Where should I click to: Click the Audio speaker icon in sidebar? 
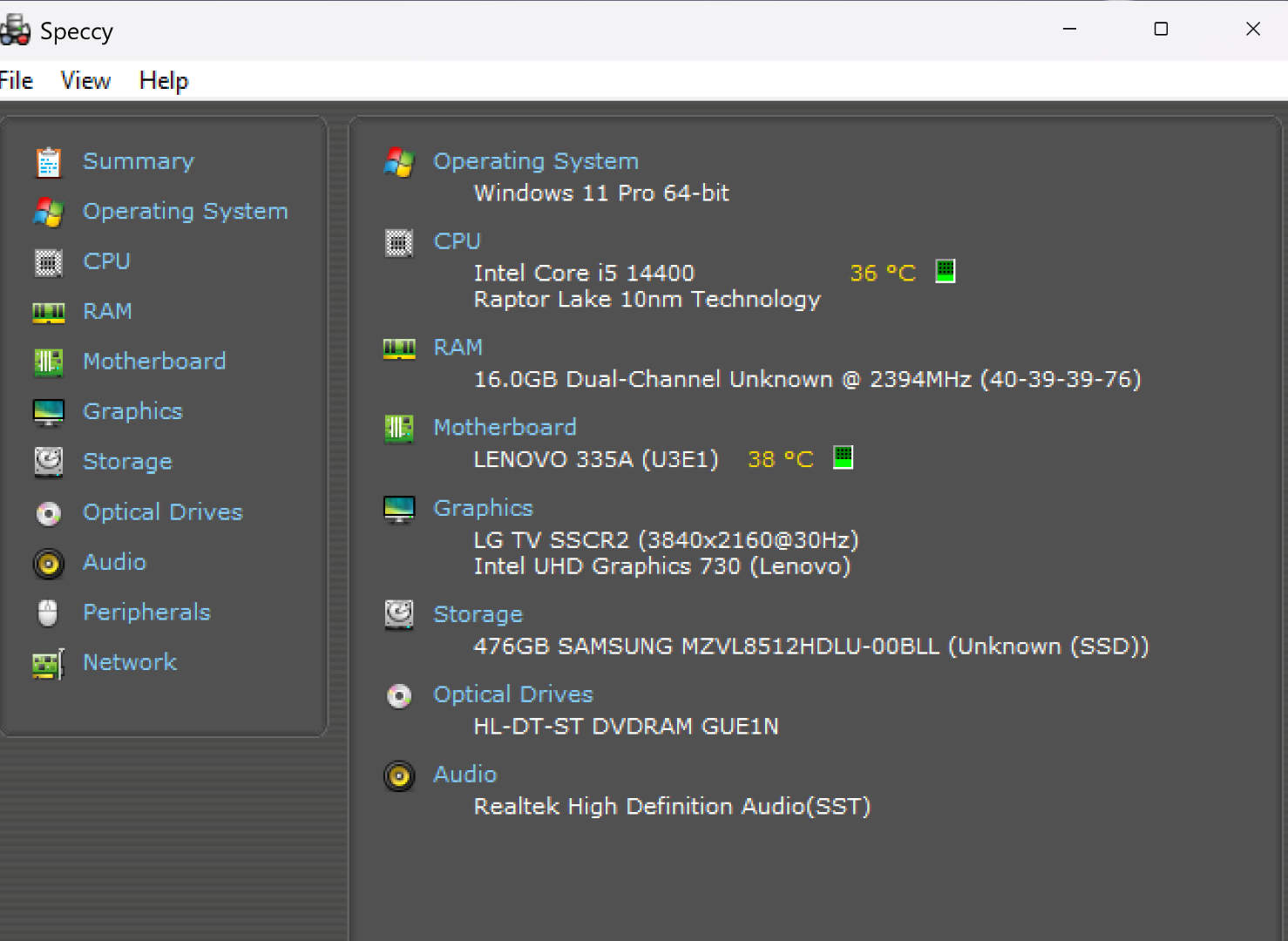coord(48,564)
